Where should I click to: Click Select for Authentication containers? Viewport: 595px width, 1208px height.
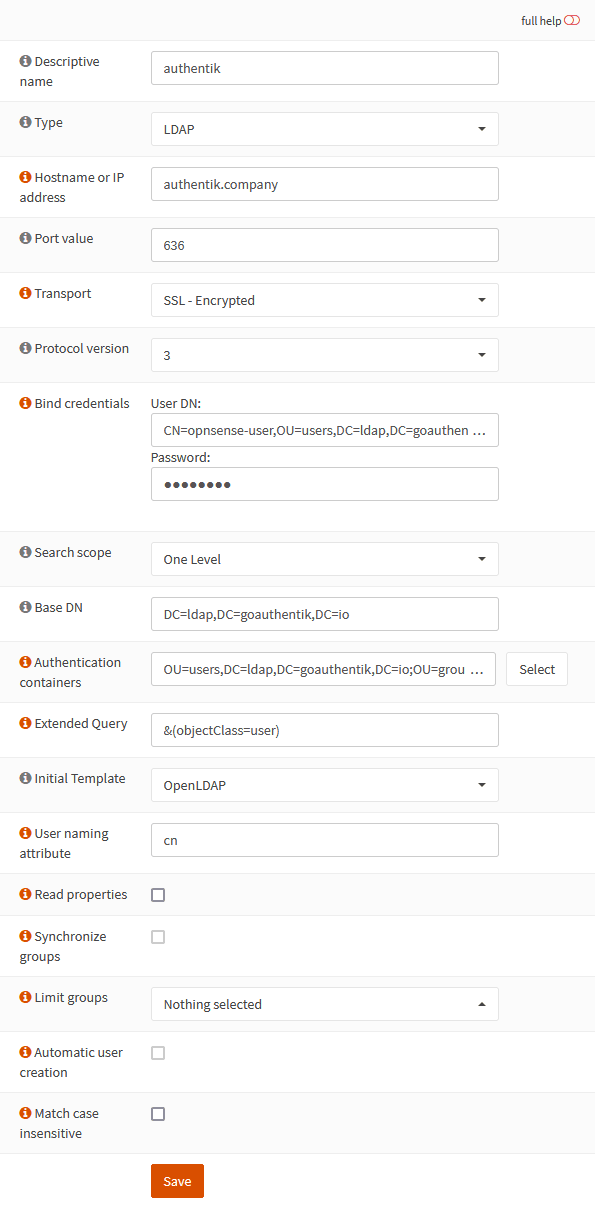pyautogui.click(x=537, y=669)
